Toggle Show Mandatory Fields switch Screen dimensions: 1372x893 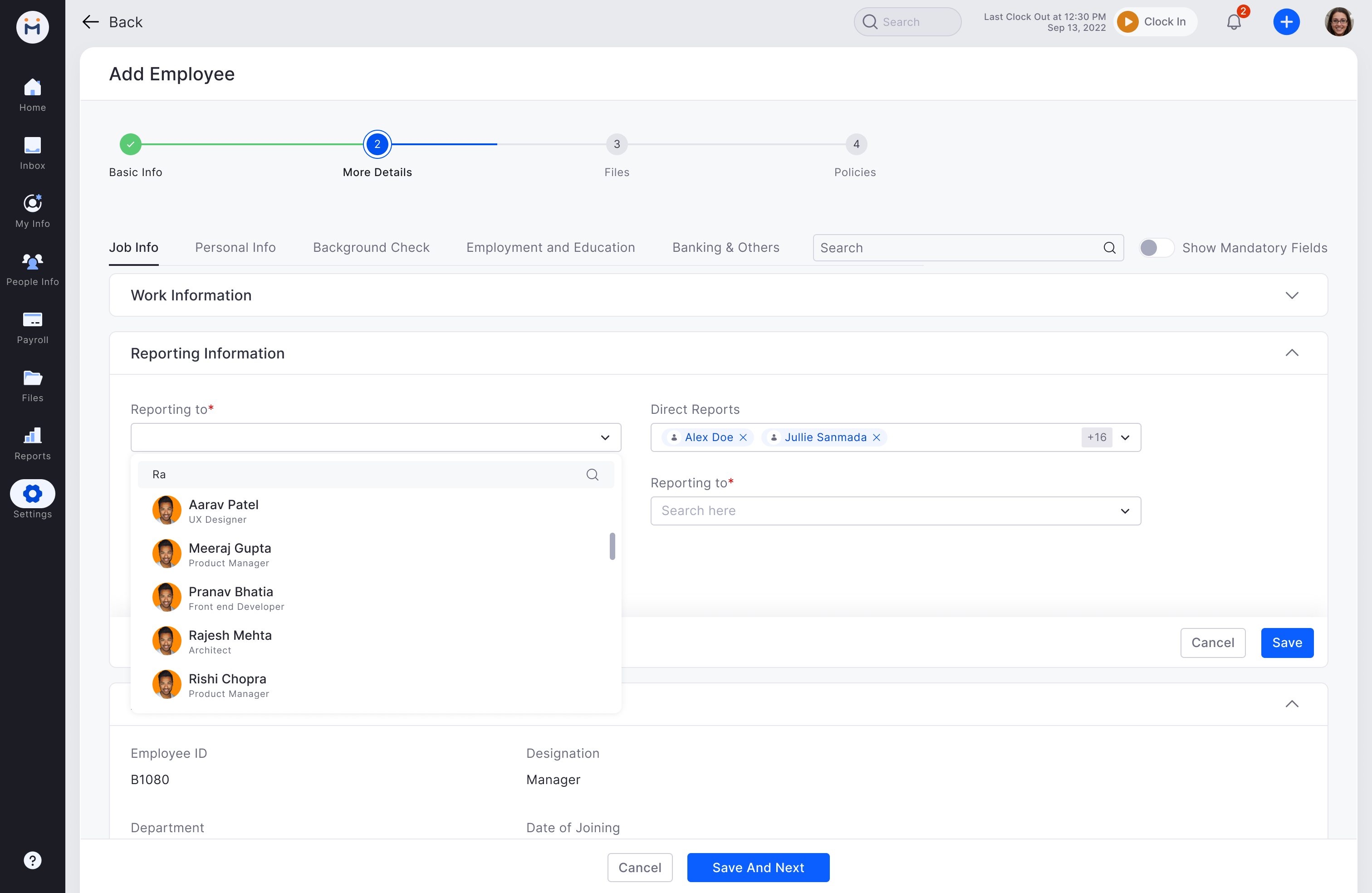1156,248
